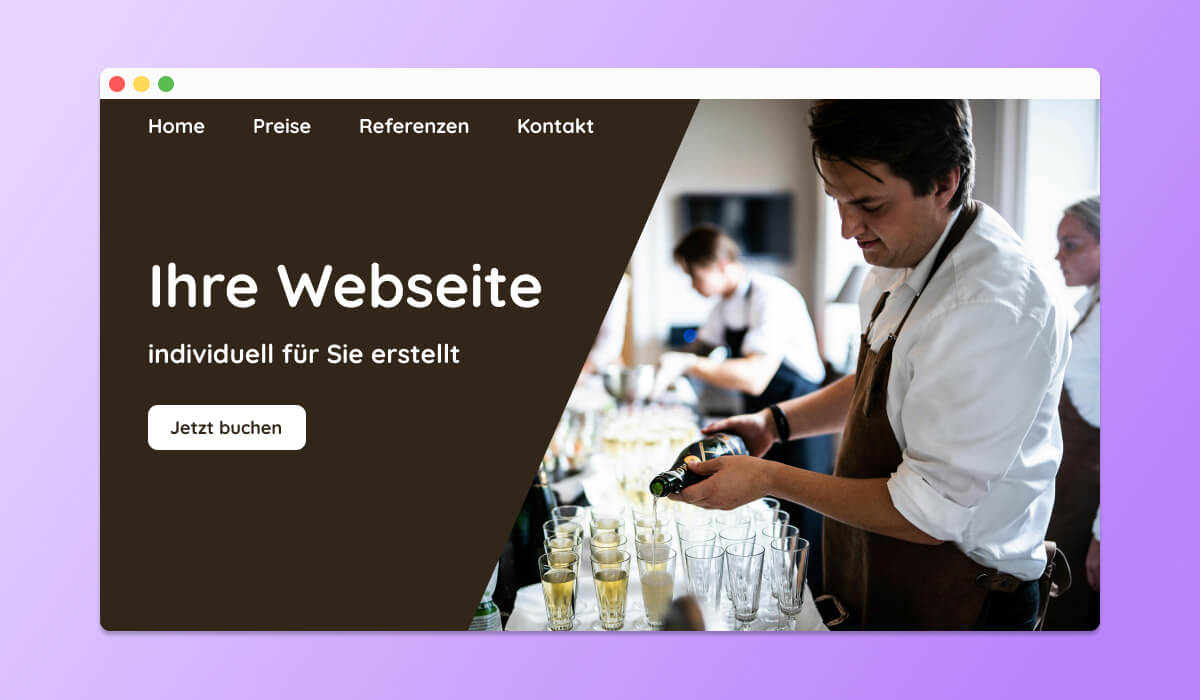Open the Referenzen menu item

414,126
